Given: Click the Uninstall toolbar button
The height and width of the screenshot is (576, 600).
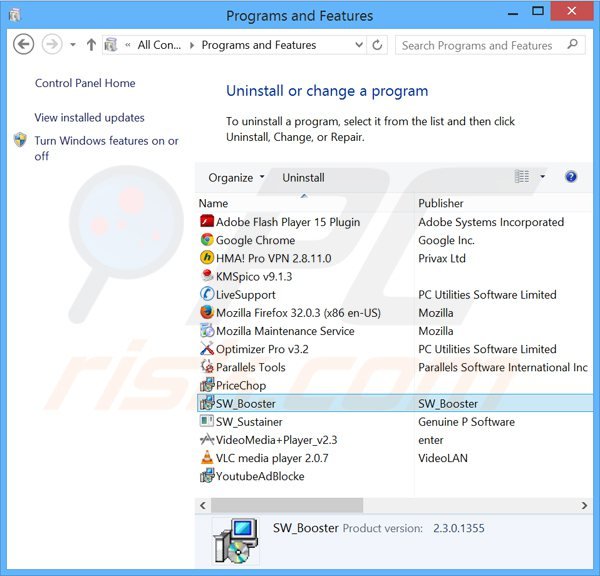Looking at the screenshot, I should (303, 178).
